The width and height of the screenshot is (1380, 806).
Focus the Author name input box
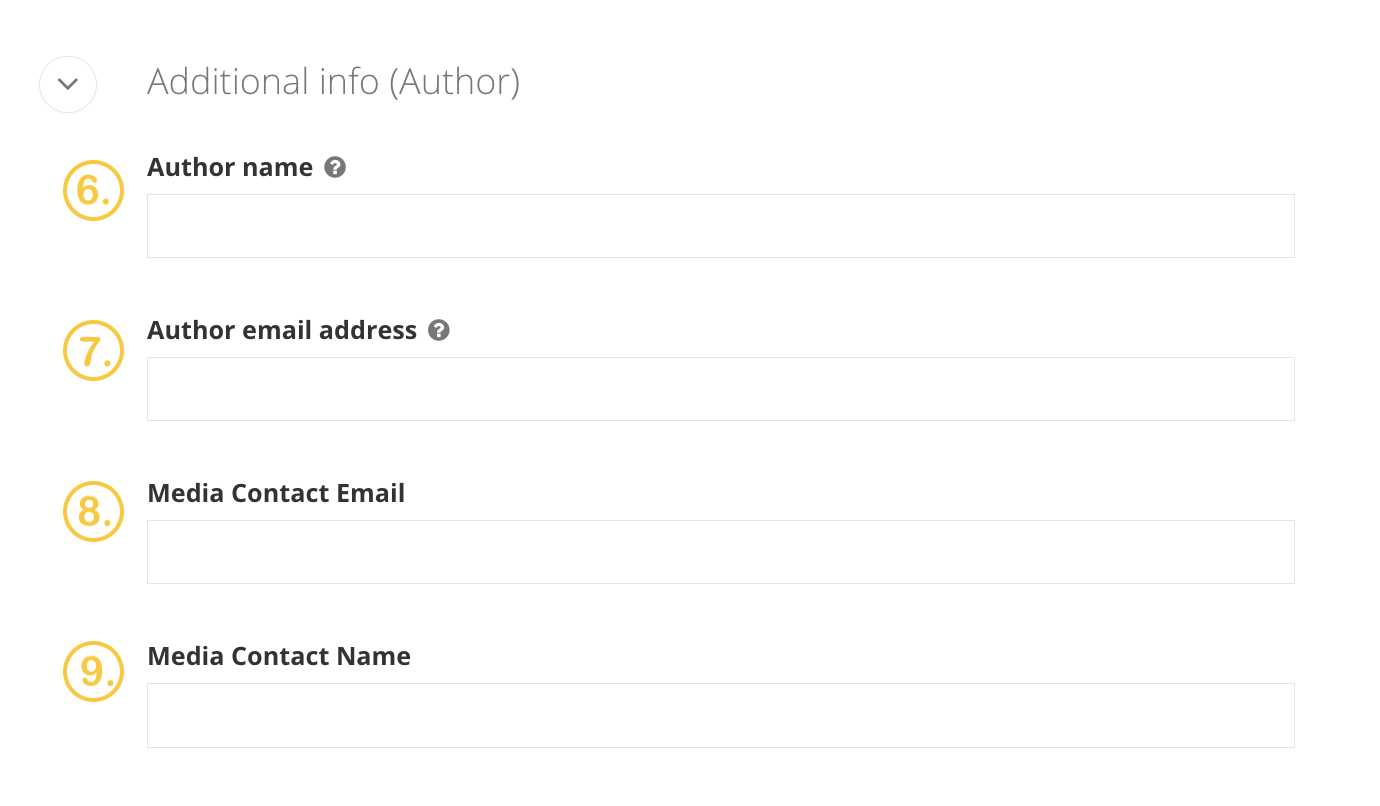pos(720,226)
